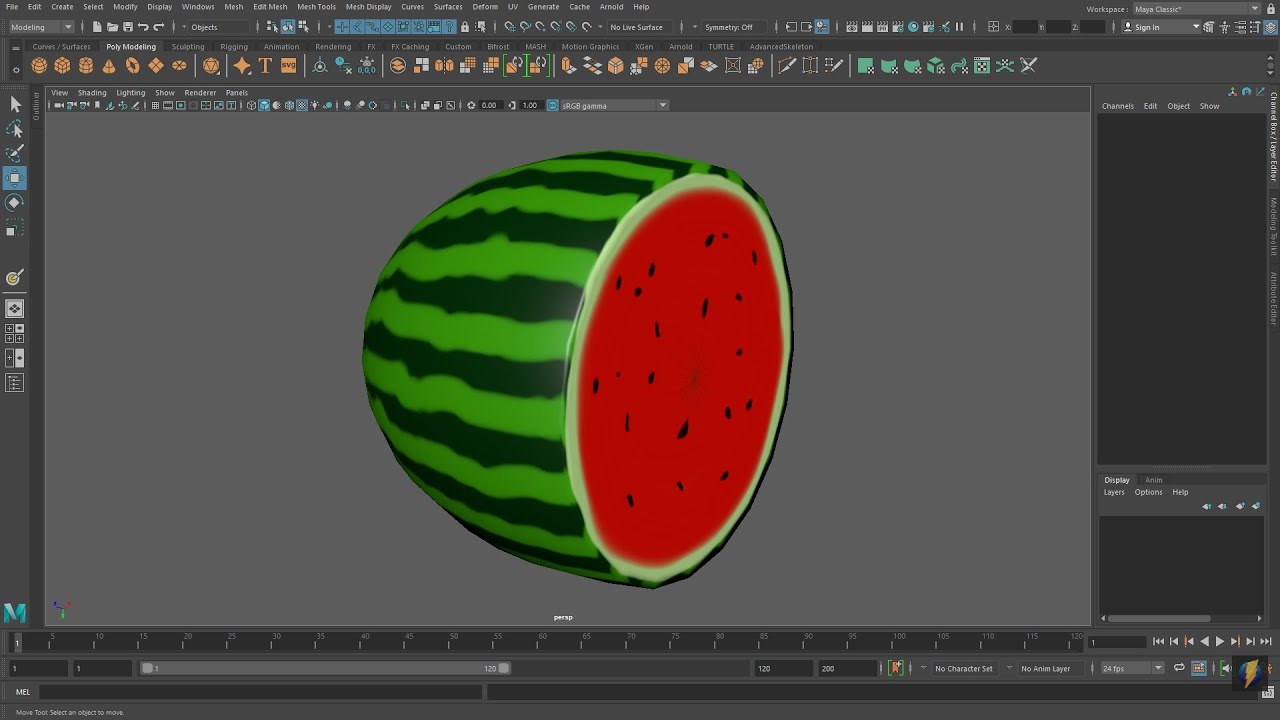Select the Lasso selection tool

tap(14, 129)
